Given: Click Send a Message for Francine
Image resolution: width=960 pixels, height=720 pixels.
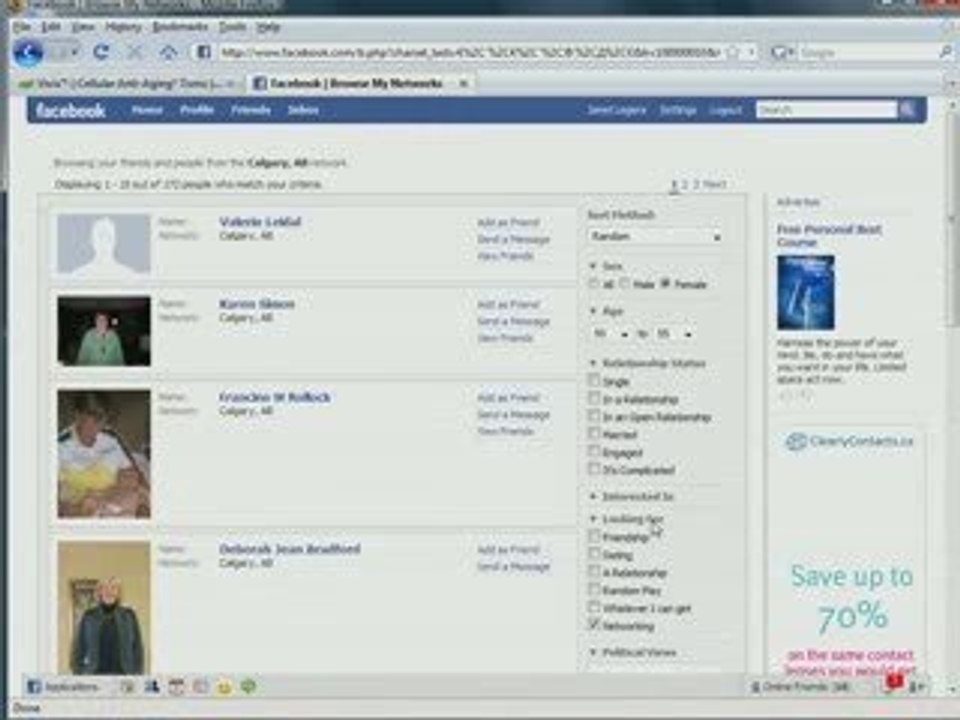Looking at the screenshot, I should pyautogui.click(x=513, y=415).
